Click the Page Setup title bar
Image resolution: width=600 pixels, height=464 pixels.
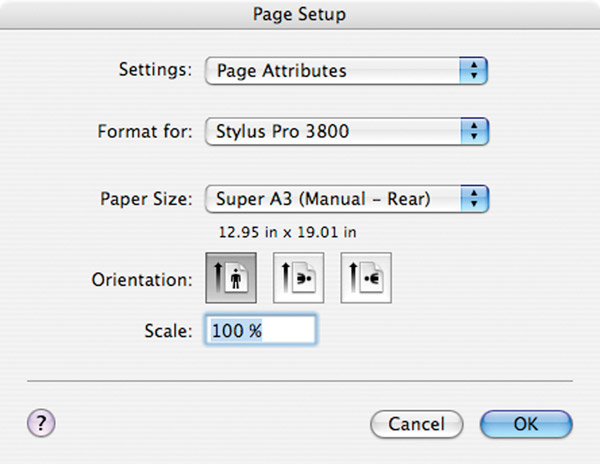coord(300,15)
